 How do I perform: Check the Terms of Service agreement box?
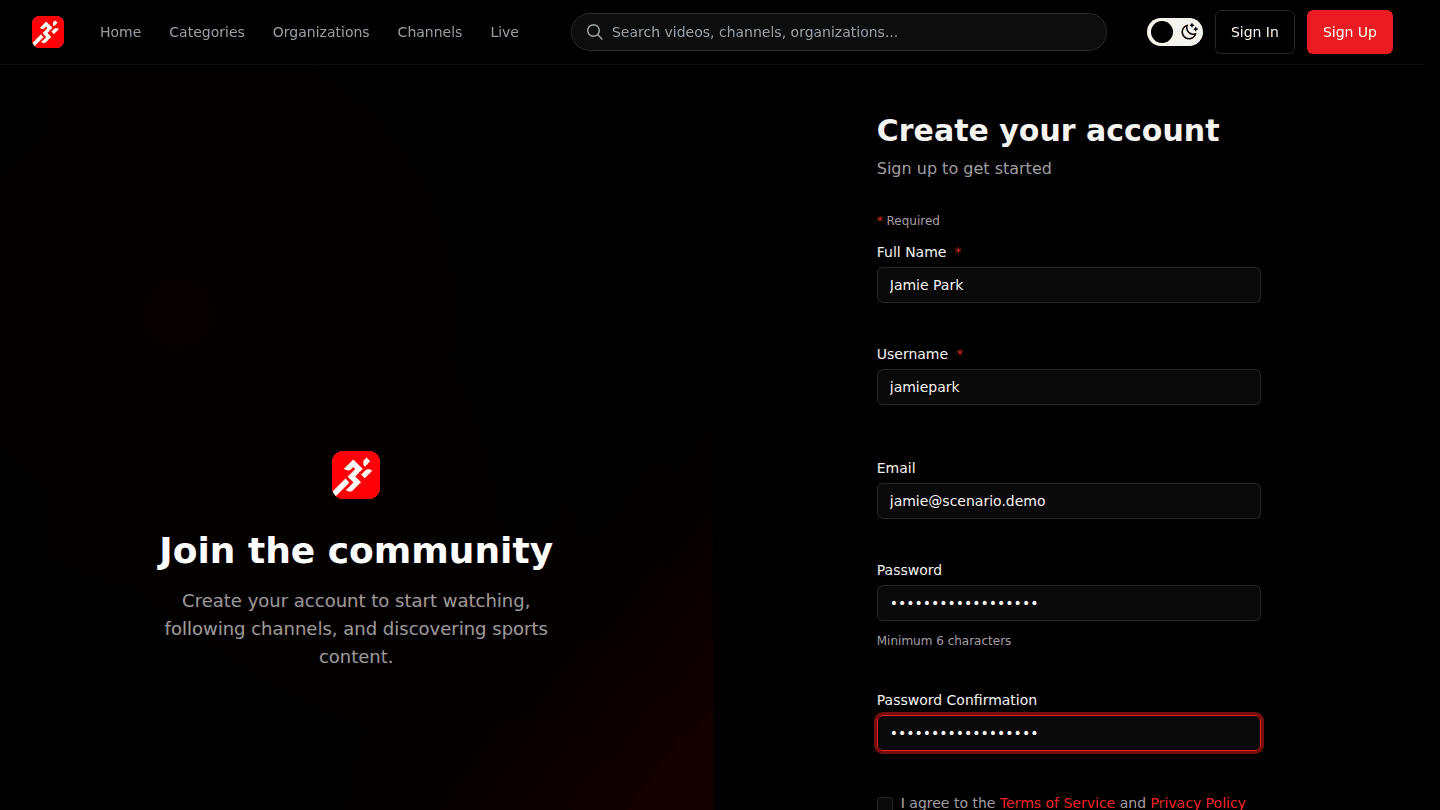pyautogui.click(x=885, y=803)
